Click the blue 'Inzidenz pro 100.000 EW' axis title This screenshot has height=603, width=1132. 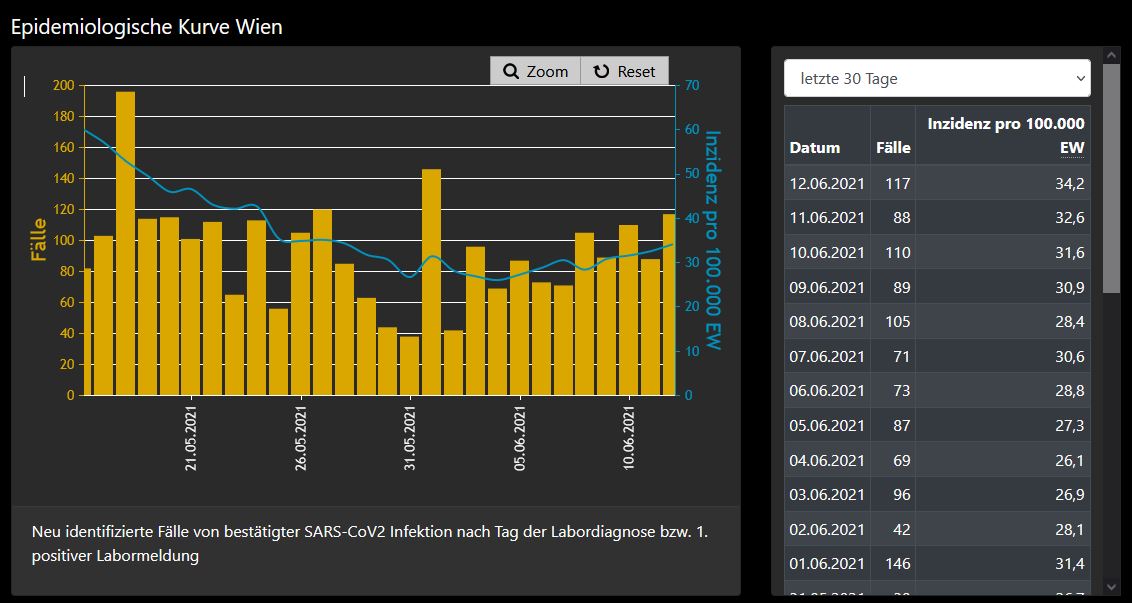(713, 240)
